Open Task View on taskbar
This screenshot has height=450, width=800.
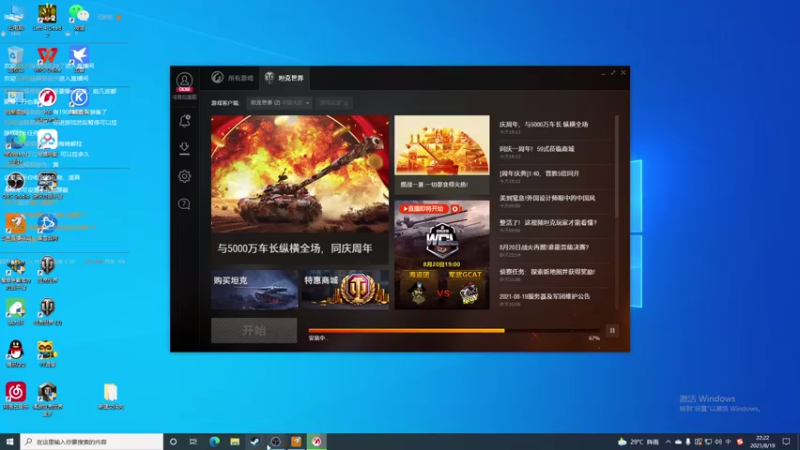pos(193,442)
